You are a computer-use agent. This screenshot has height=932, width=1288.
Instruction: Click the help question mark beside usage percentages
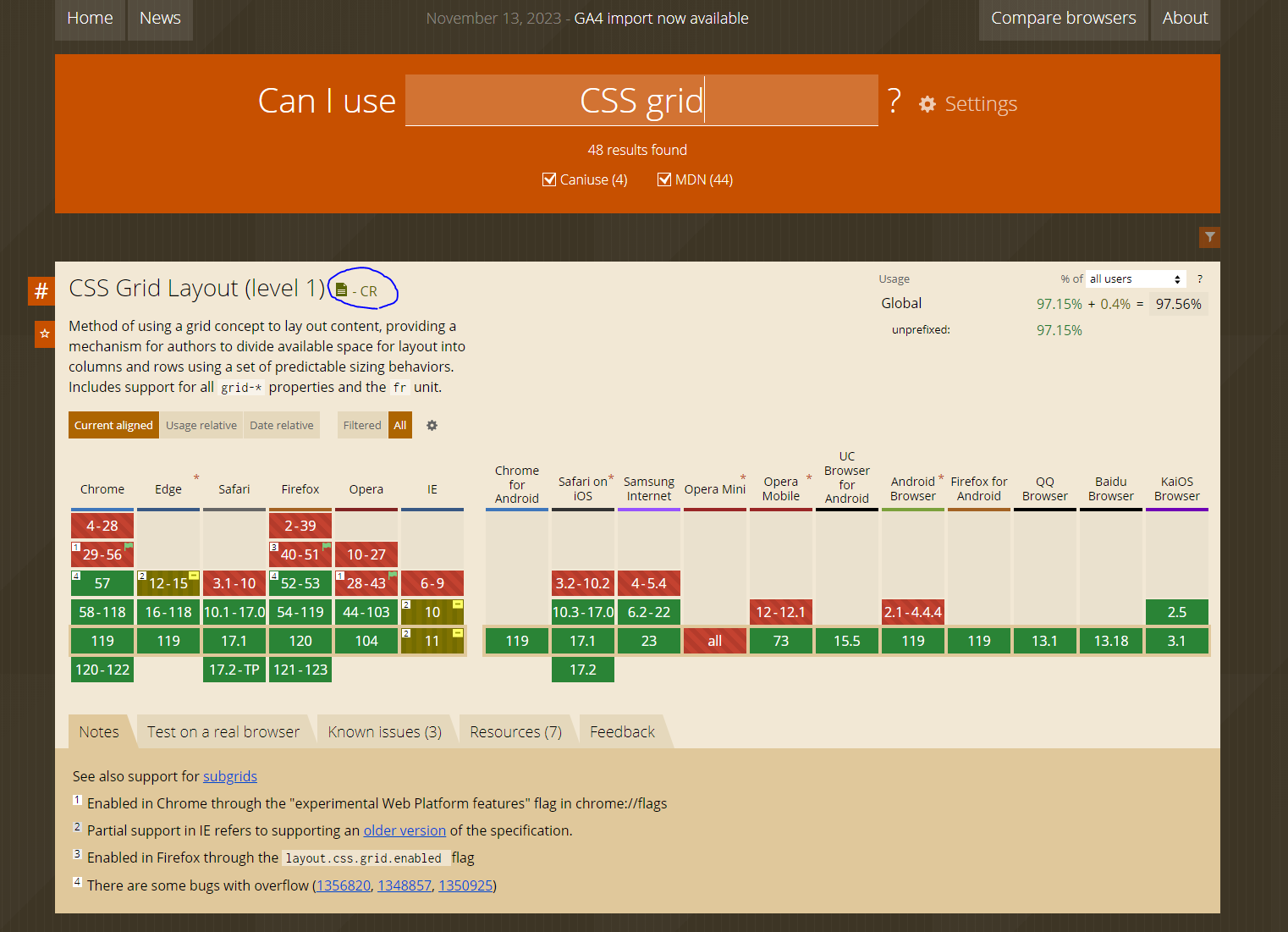point(1200,278)
